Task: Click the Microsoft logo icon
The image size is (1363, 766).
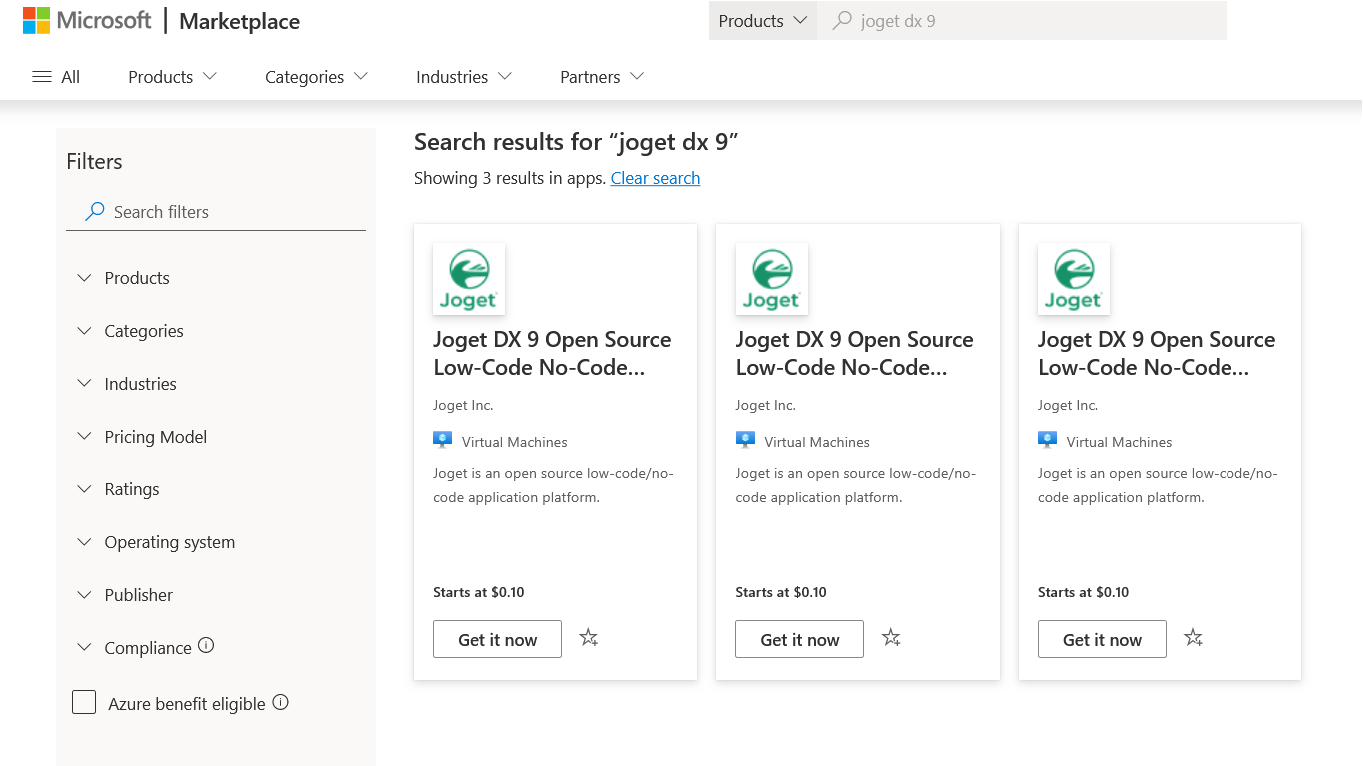Action: (x=36, y=20)
